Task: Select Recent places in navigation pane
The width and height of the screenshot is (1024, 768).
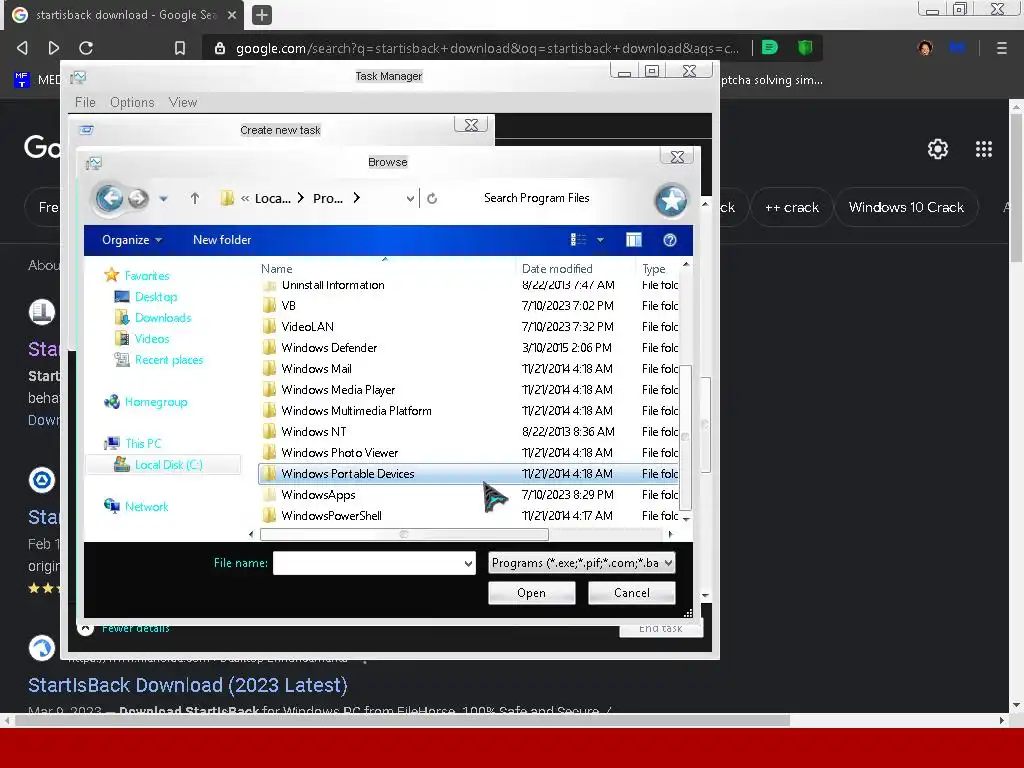Action: point(159,360)
